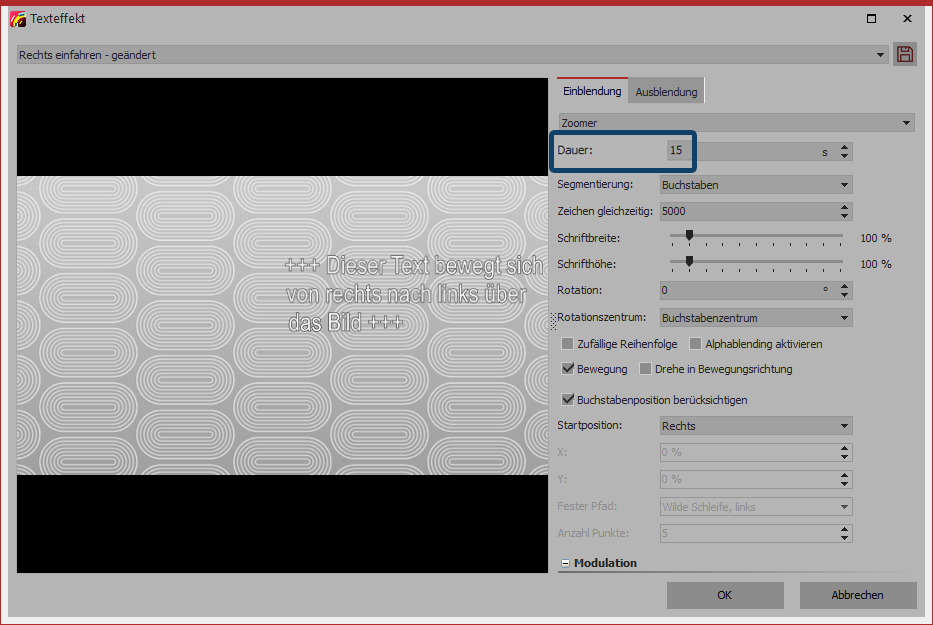Click the Schriftbreite slider handle

pyautogui.click(x=688, y=236)
